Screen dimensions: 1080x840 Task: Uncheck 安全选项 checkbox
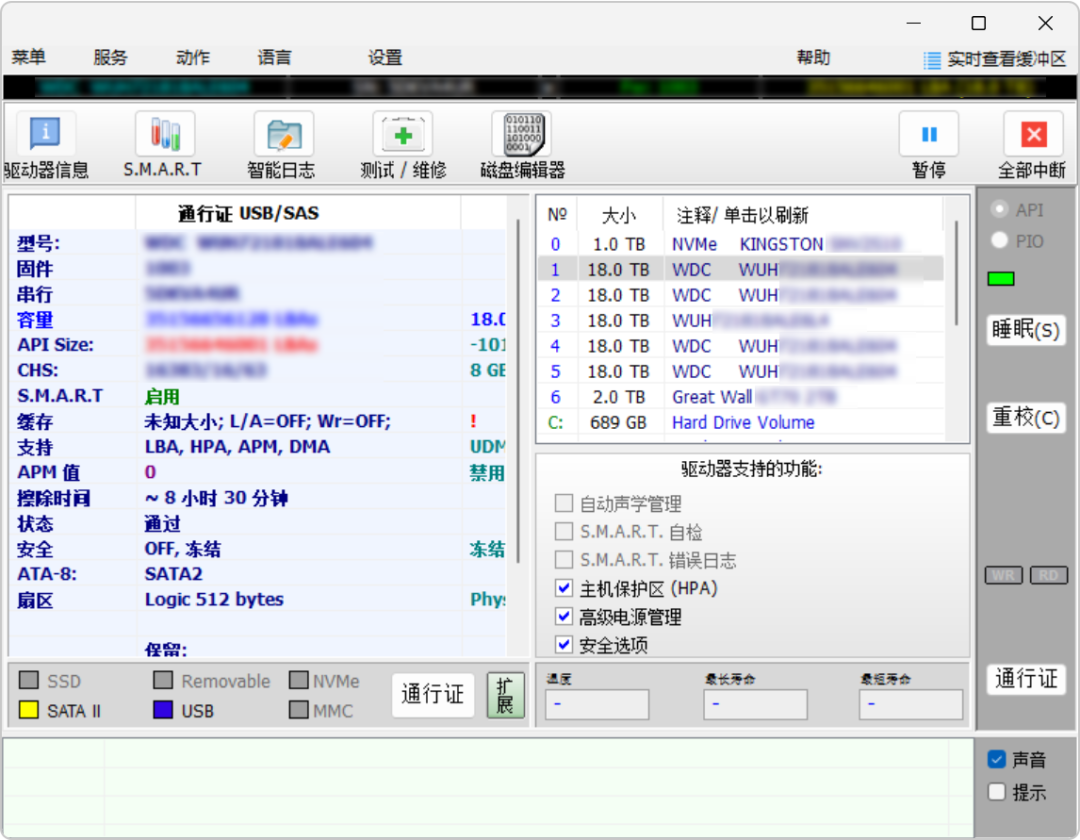pyautogui.click(x=563, y=644)
